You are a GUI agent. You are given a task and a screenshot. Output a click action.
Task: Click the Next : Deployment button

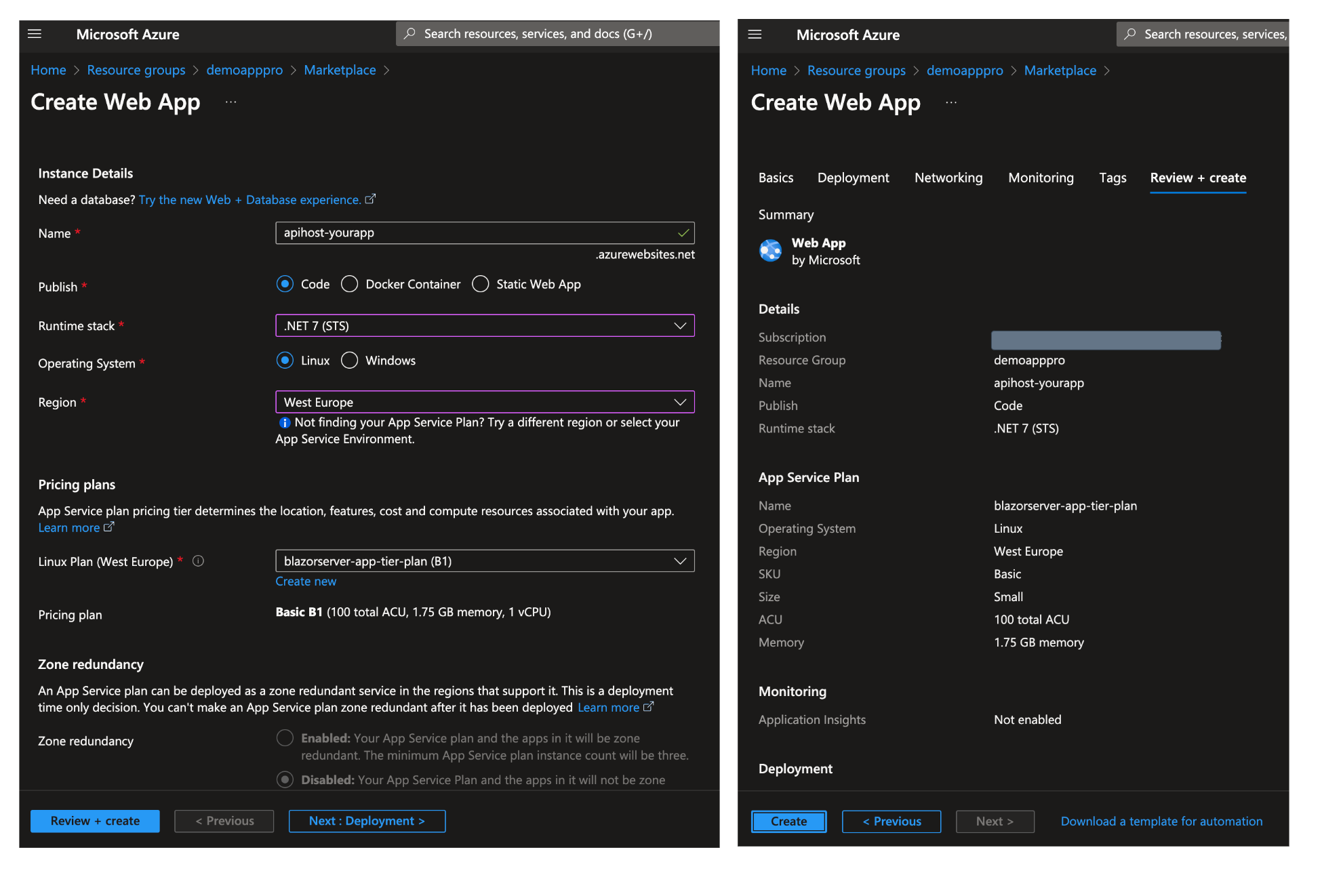(x=367, y=821)
